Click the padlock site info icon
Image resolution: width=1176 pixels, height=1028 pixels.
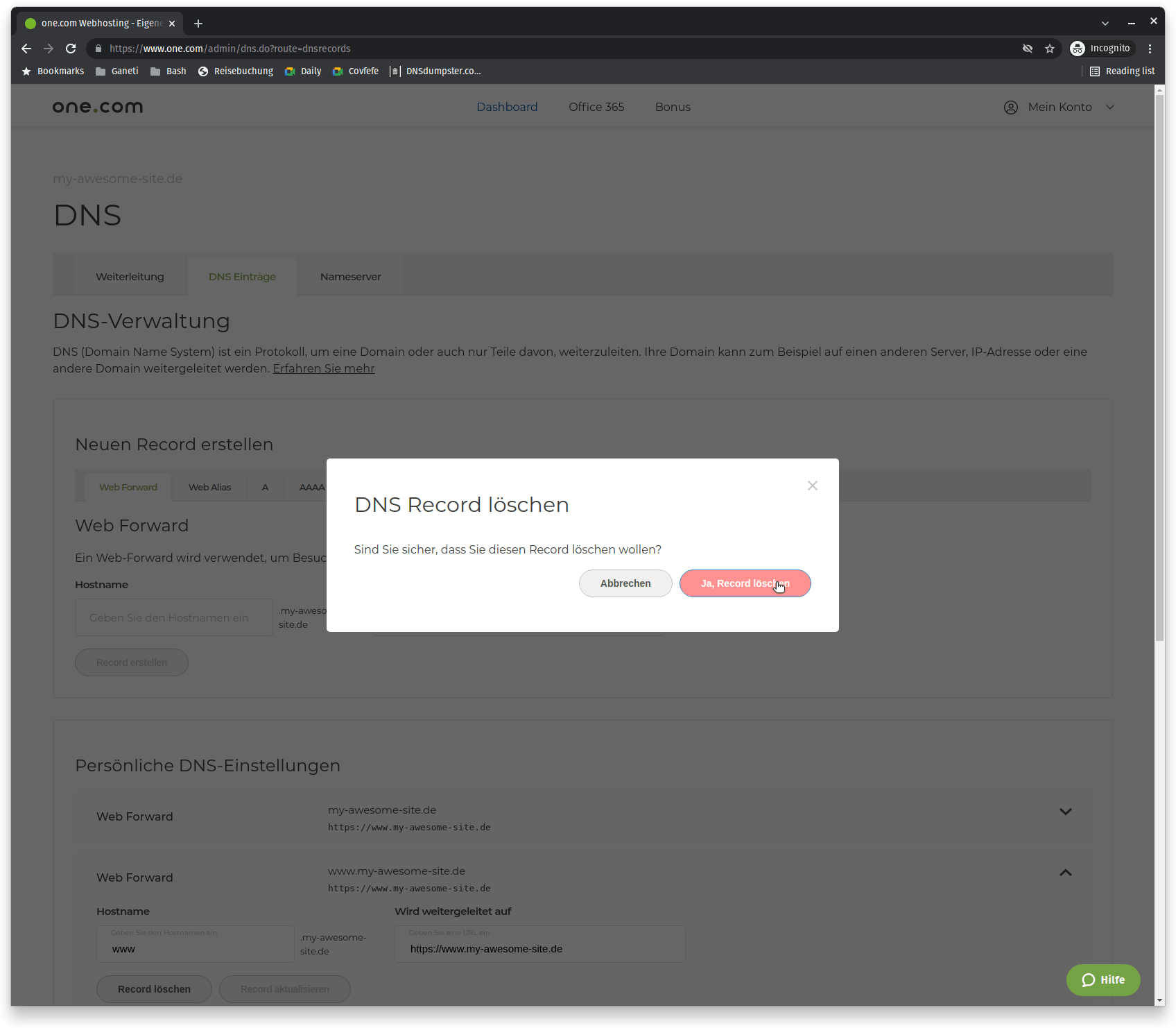(x=98, y=49)
